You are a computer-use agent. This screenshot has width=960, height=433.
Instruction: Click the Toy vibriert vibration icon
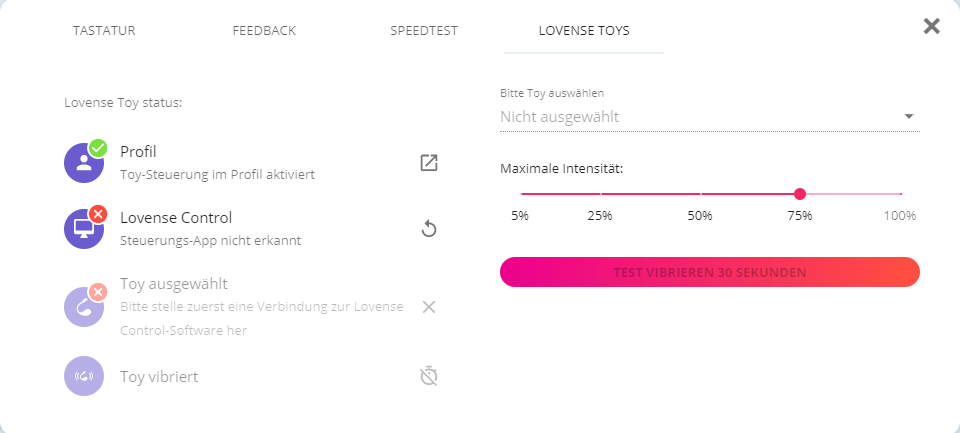tap(84, 377)
